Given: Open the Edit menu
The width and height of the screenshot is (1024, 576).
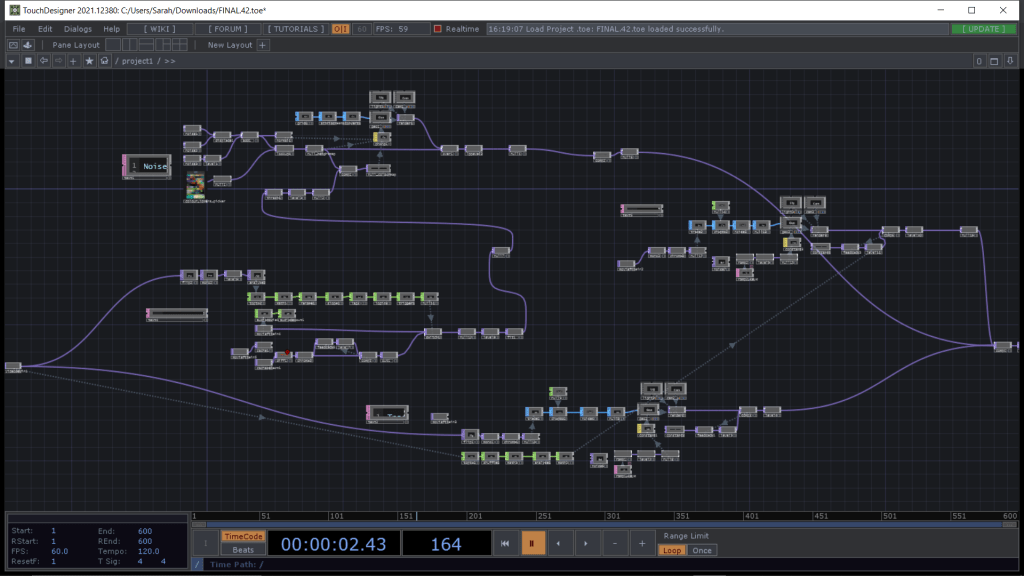Looking at the screenshot, I should (45, 29).
